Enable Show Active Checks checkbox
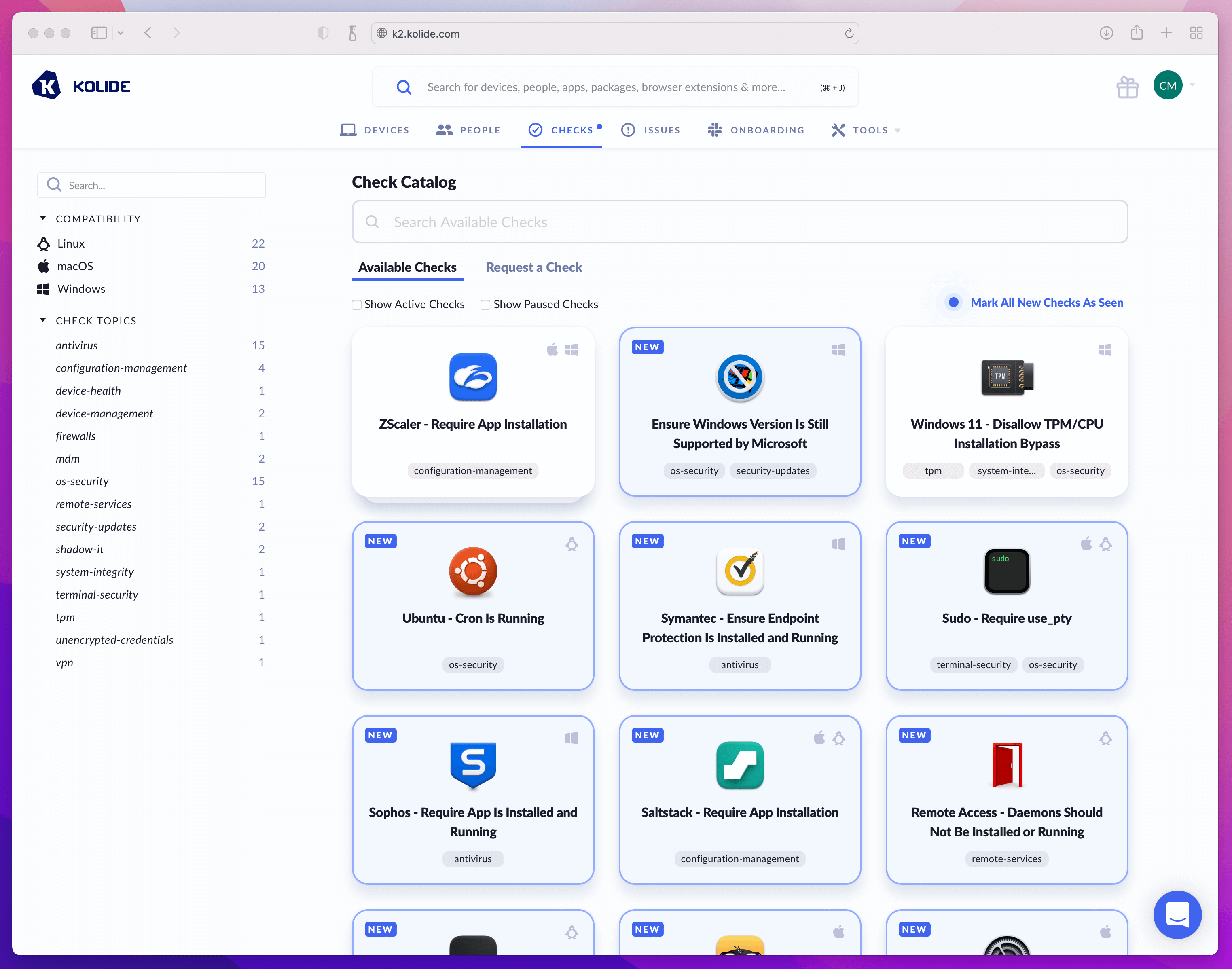Image resolution: width=1232 pixels, height=969 pixels. 357,305
